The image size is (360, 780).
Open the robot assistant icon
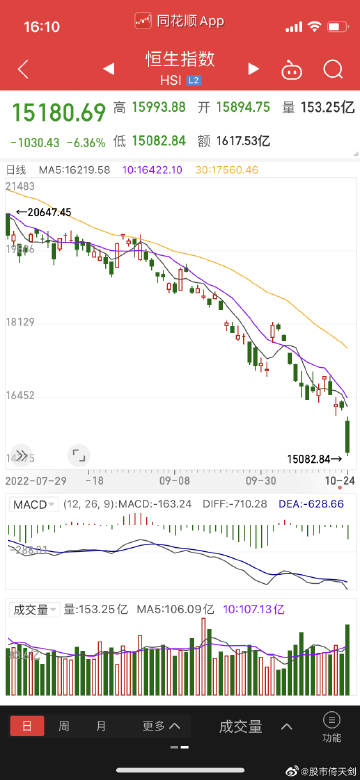292,70
